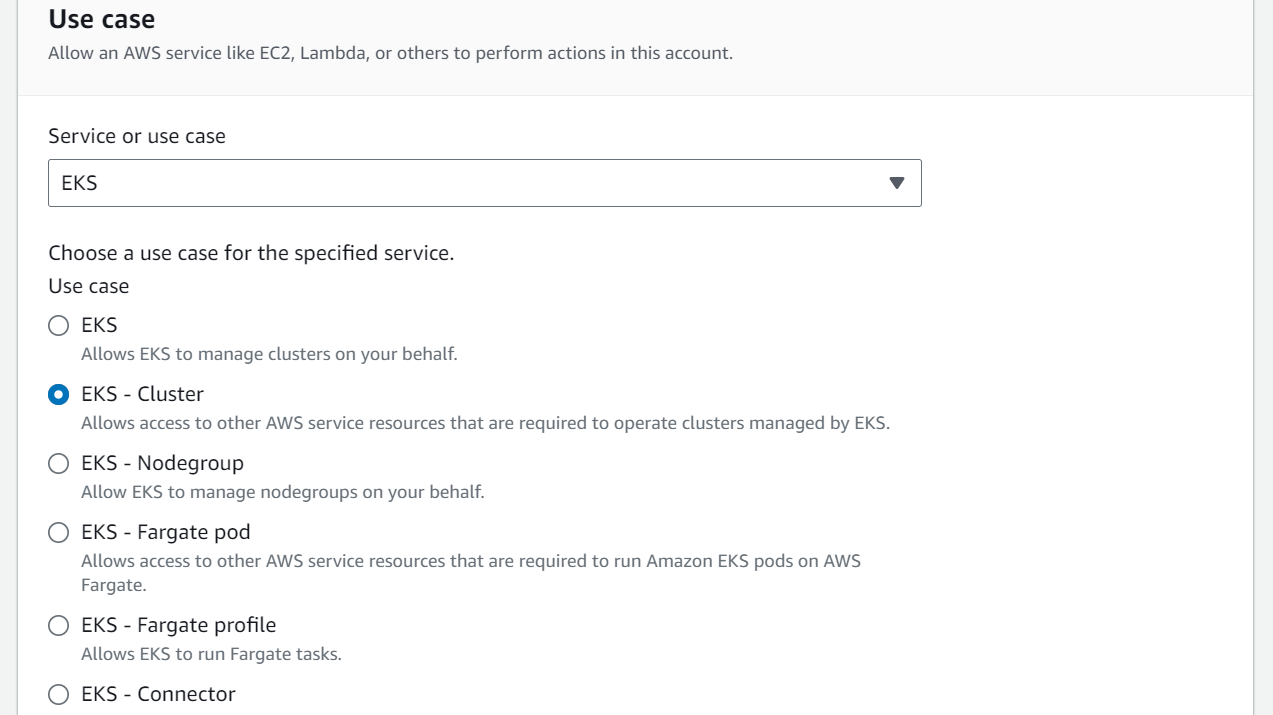Image resolution: width=1273 pixels, height=715 pixels.
Task: Click the Fargate profile description text
Action: [211, 654]
